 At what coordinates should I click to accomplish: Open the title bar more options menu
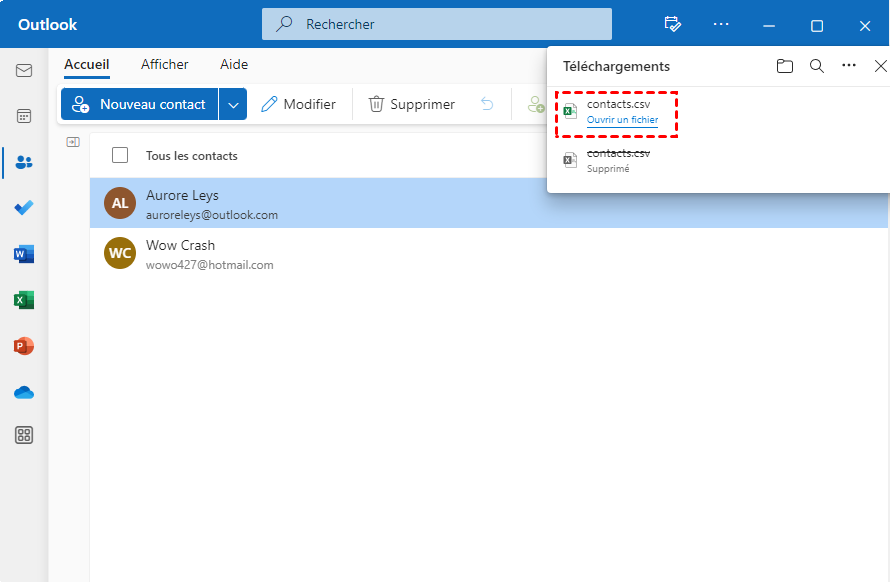[x=721, y=24]
